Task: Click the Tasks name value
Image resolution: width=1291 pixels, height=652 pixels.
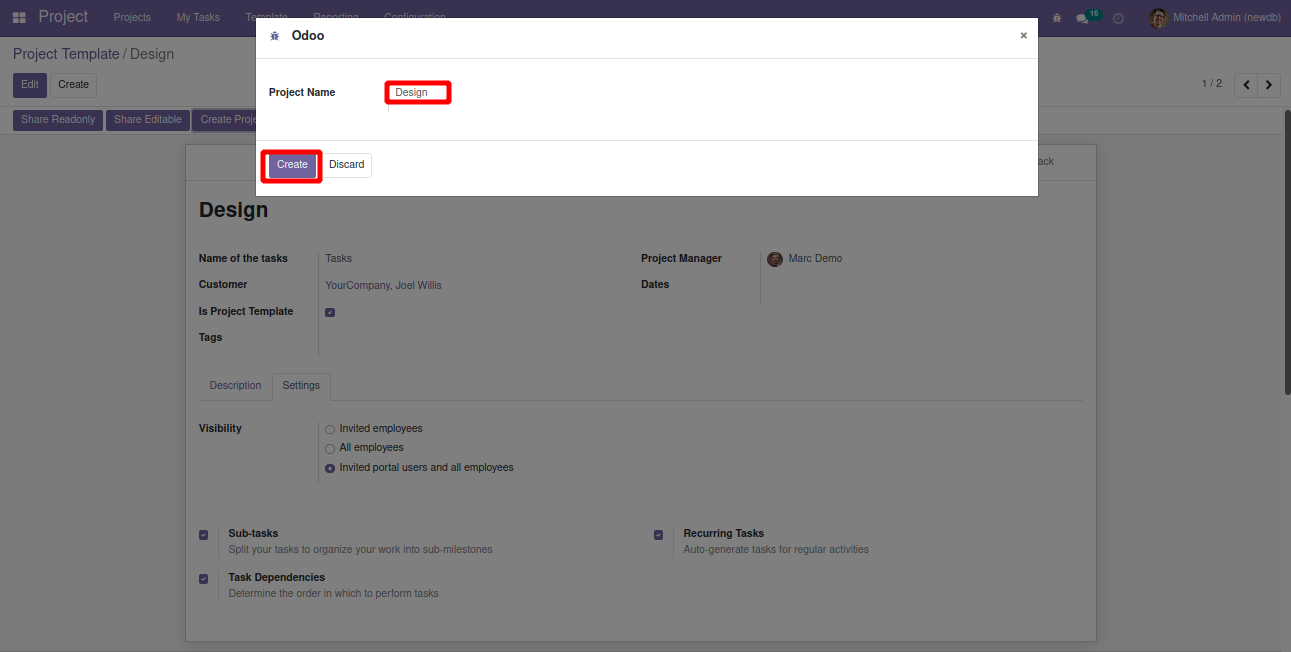Action: 339,259
